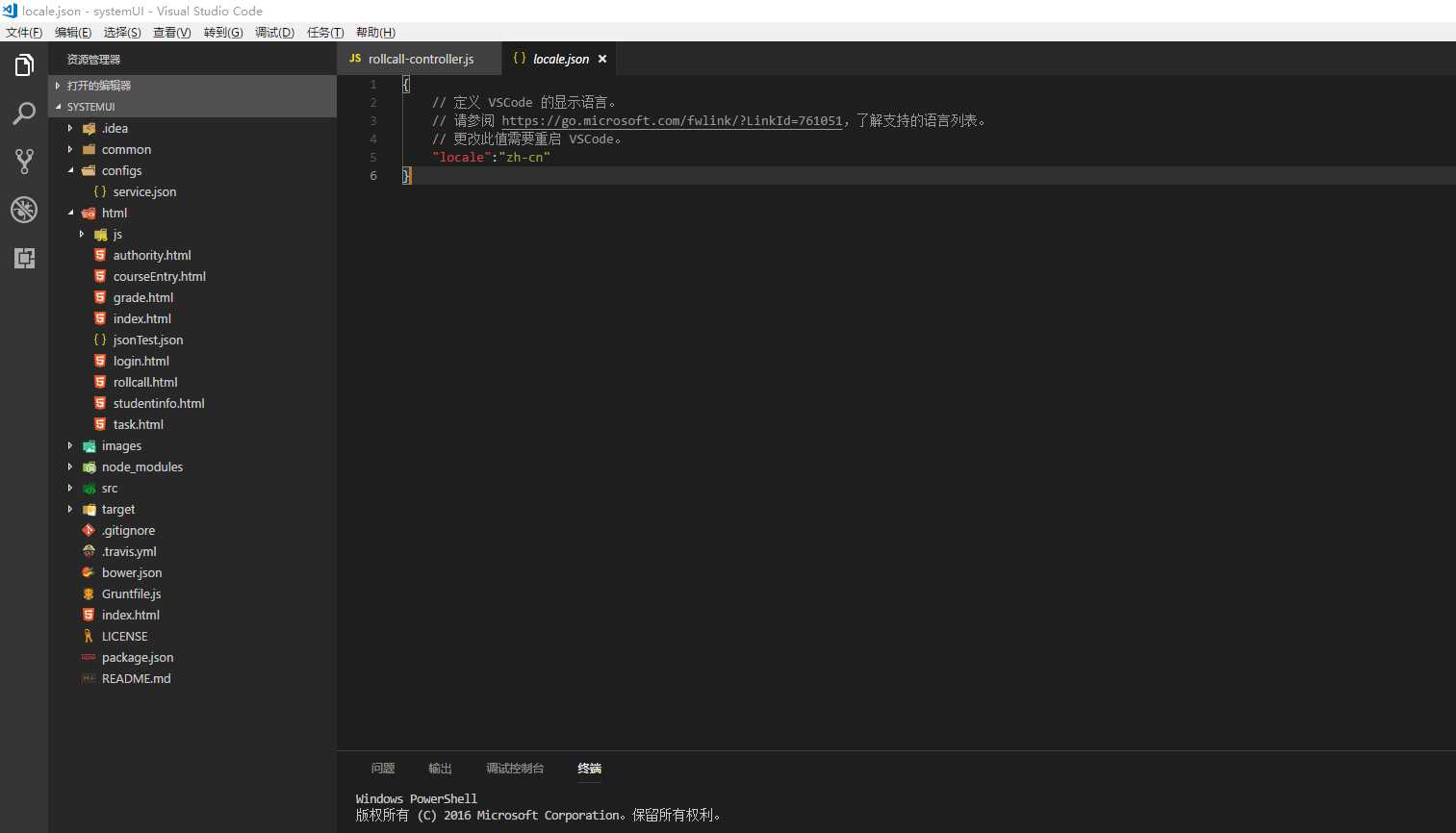Expand the target folder arrow
The height and width of the screenshot is (833, 1456).
[x=69, y=509]
